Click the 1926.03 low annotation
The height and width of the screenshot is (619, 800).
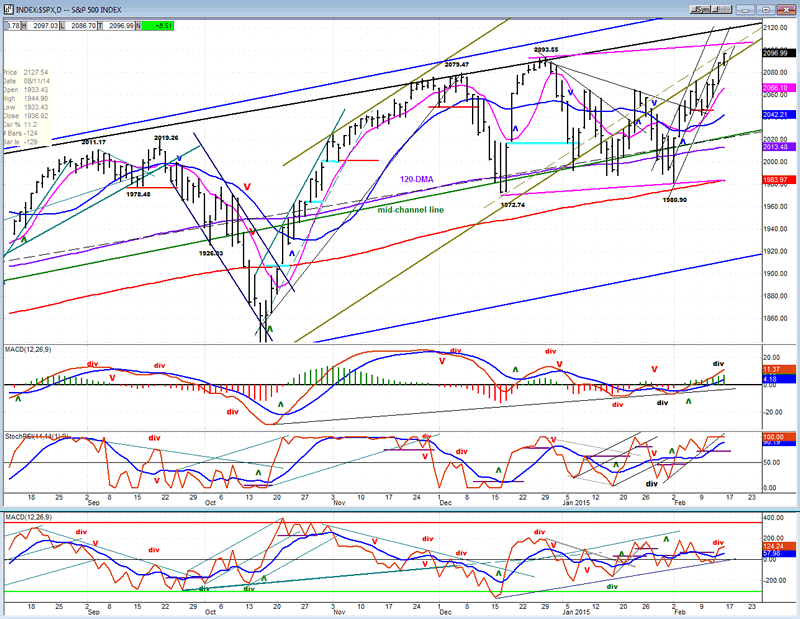click(211, 253)
